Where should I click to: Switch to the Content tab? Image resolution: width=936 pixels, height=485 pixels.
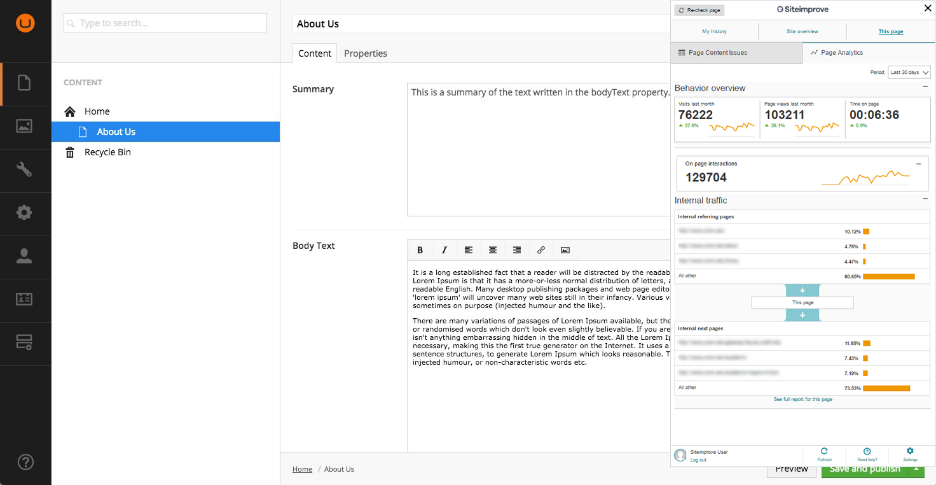click(x=315, y=53)
